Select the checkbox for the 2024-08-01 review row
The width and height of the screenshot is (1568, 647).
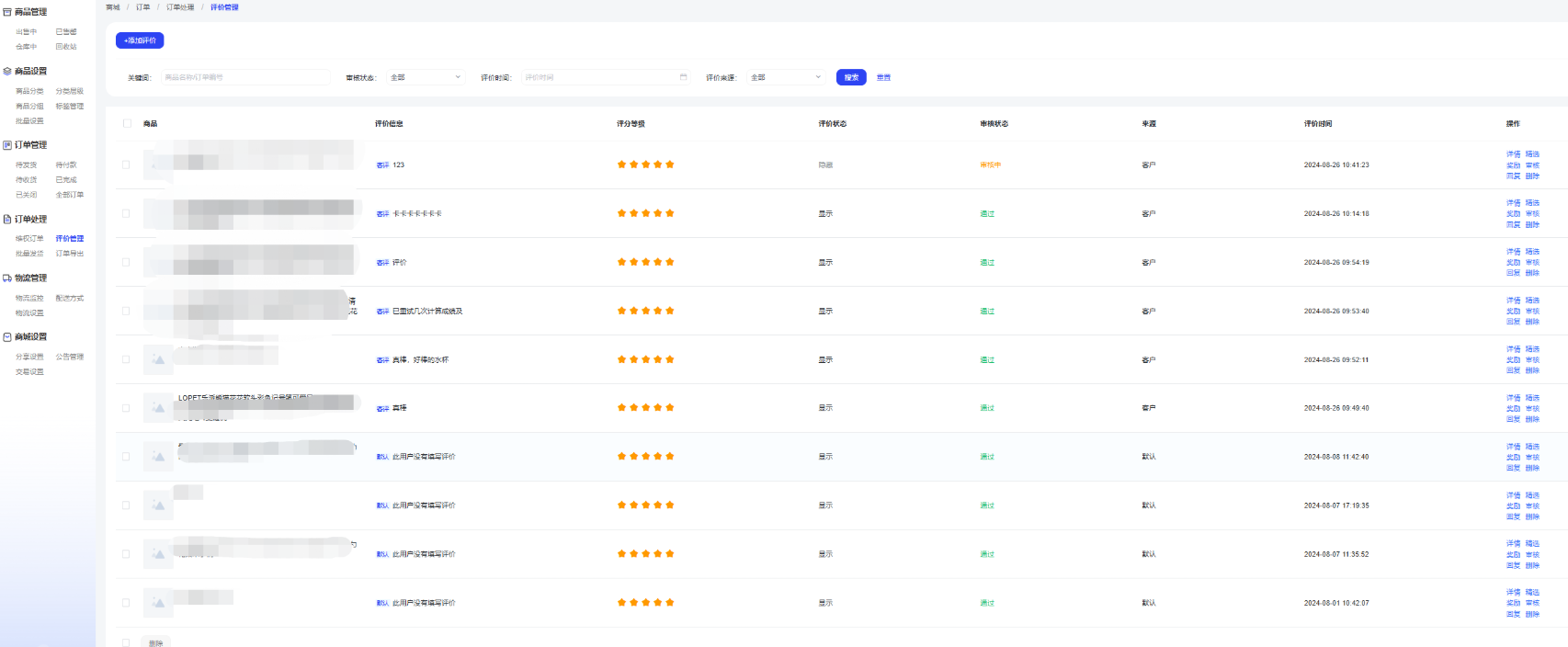tap(126, 603)
